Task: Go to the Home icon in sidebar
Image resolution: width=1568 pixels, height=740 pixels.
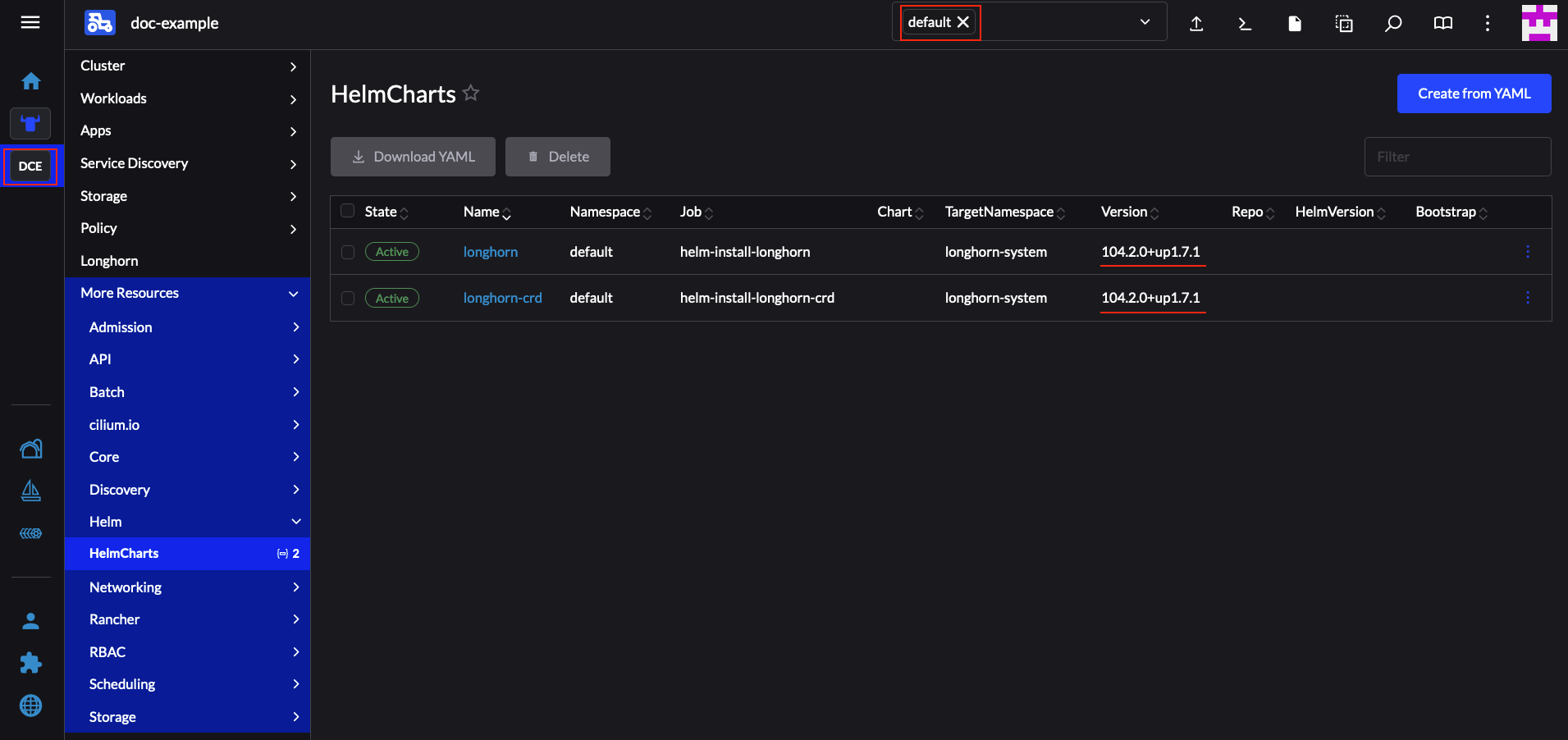Action: 31,81
